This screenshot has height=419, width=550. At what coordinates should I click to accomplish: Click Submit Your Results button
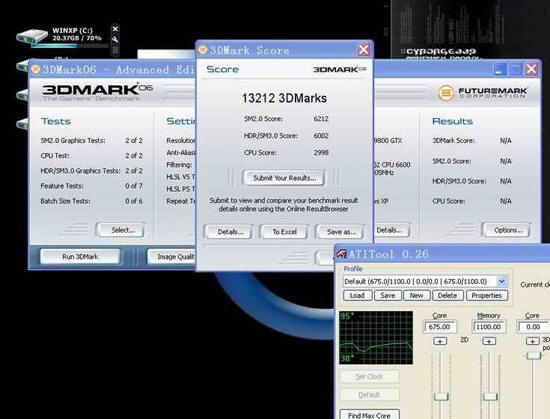[284, 178]
